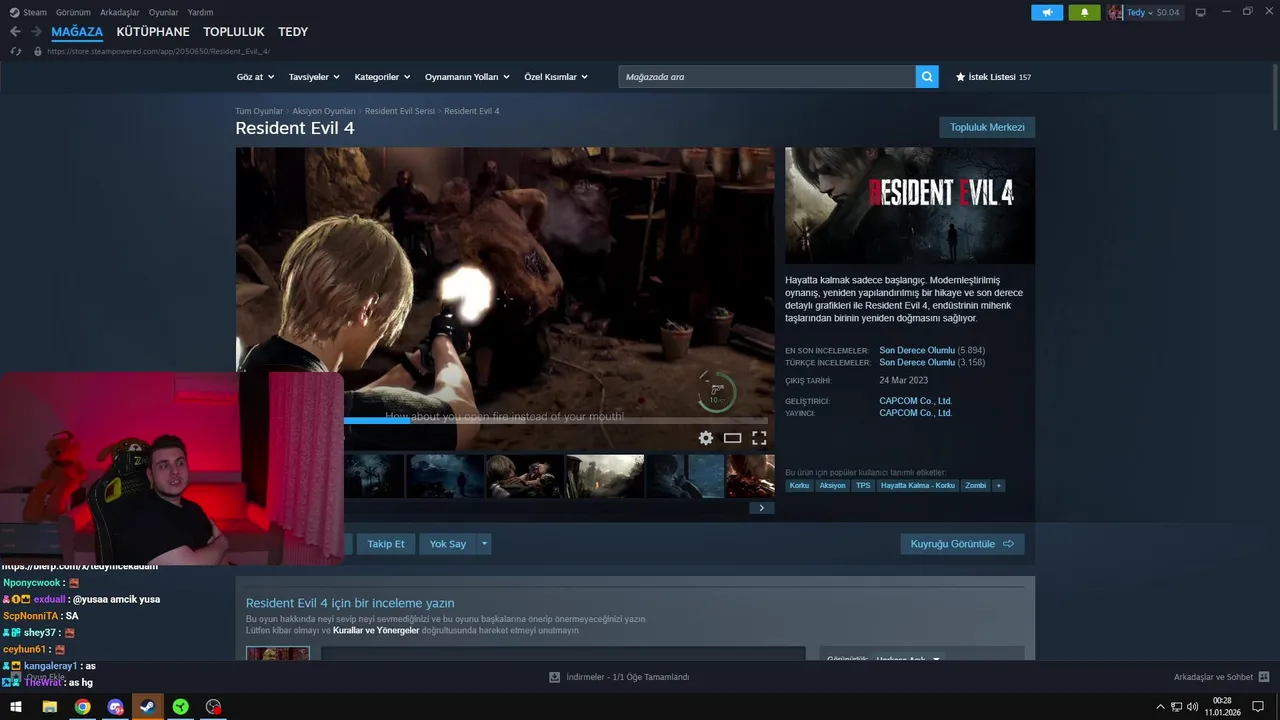The width and height of the screenshot is (1280, 720).
Task: Click the store search magnifier button
Action: pos(927,77)
